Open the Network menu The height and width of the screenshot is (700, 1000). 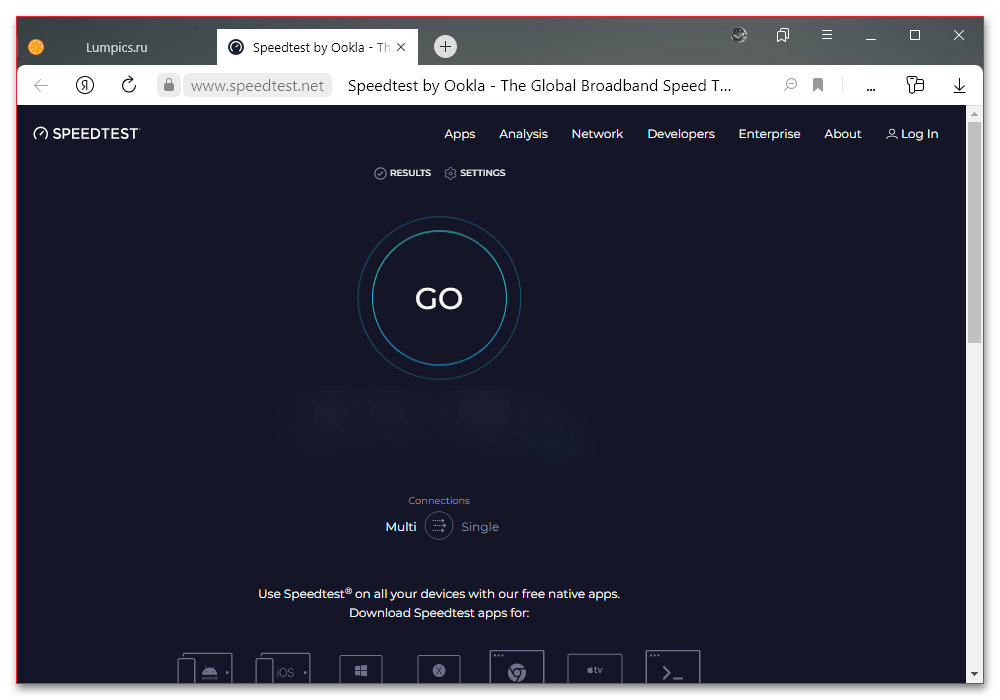[597, 134]
